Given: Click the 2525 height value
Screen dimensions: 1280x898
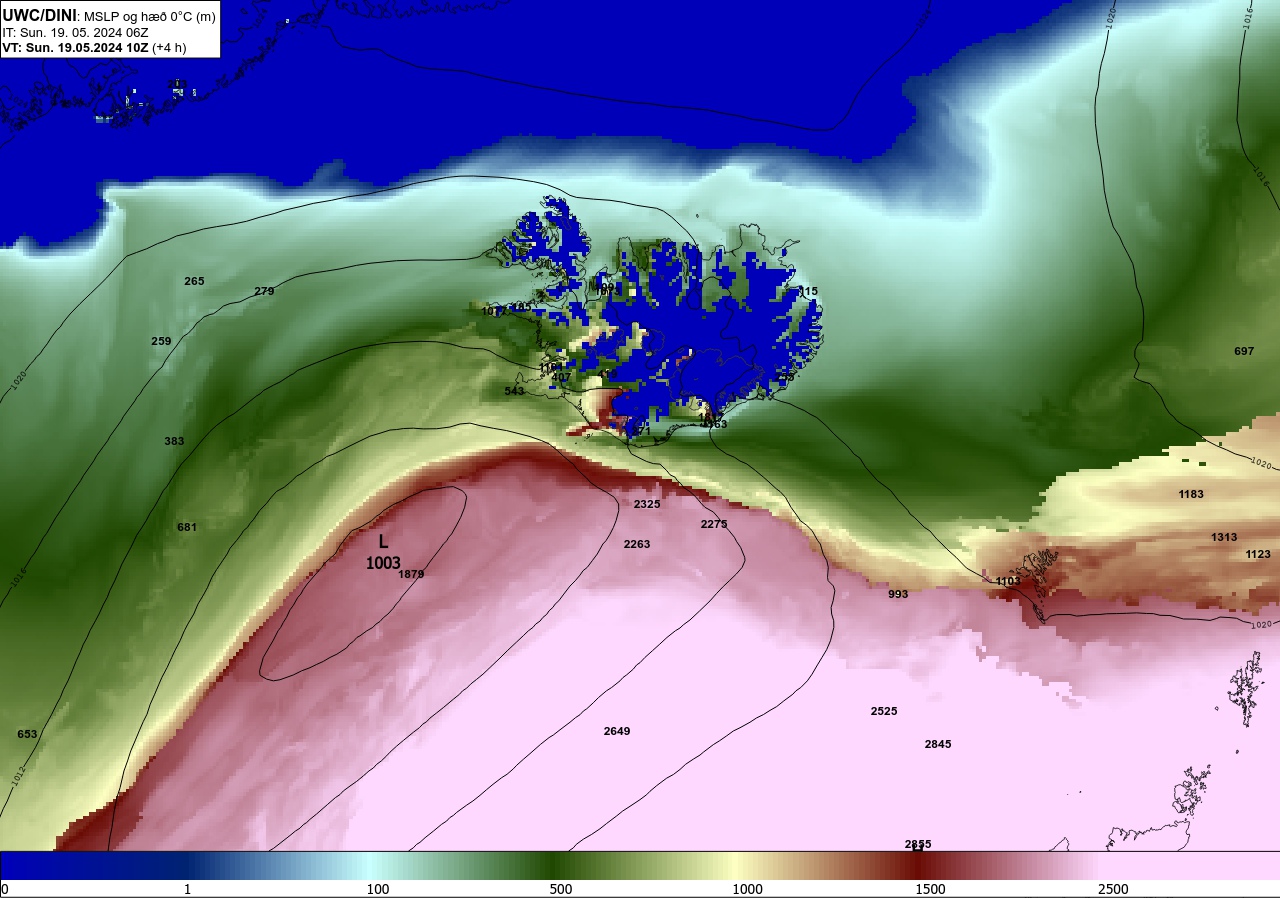Looking at the screenshot, I should (884, 711).
